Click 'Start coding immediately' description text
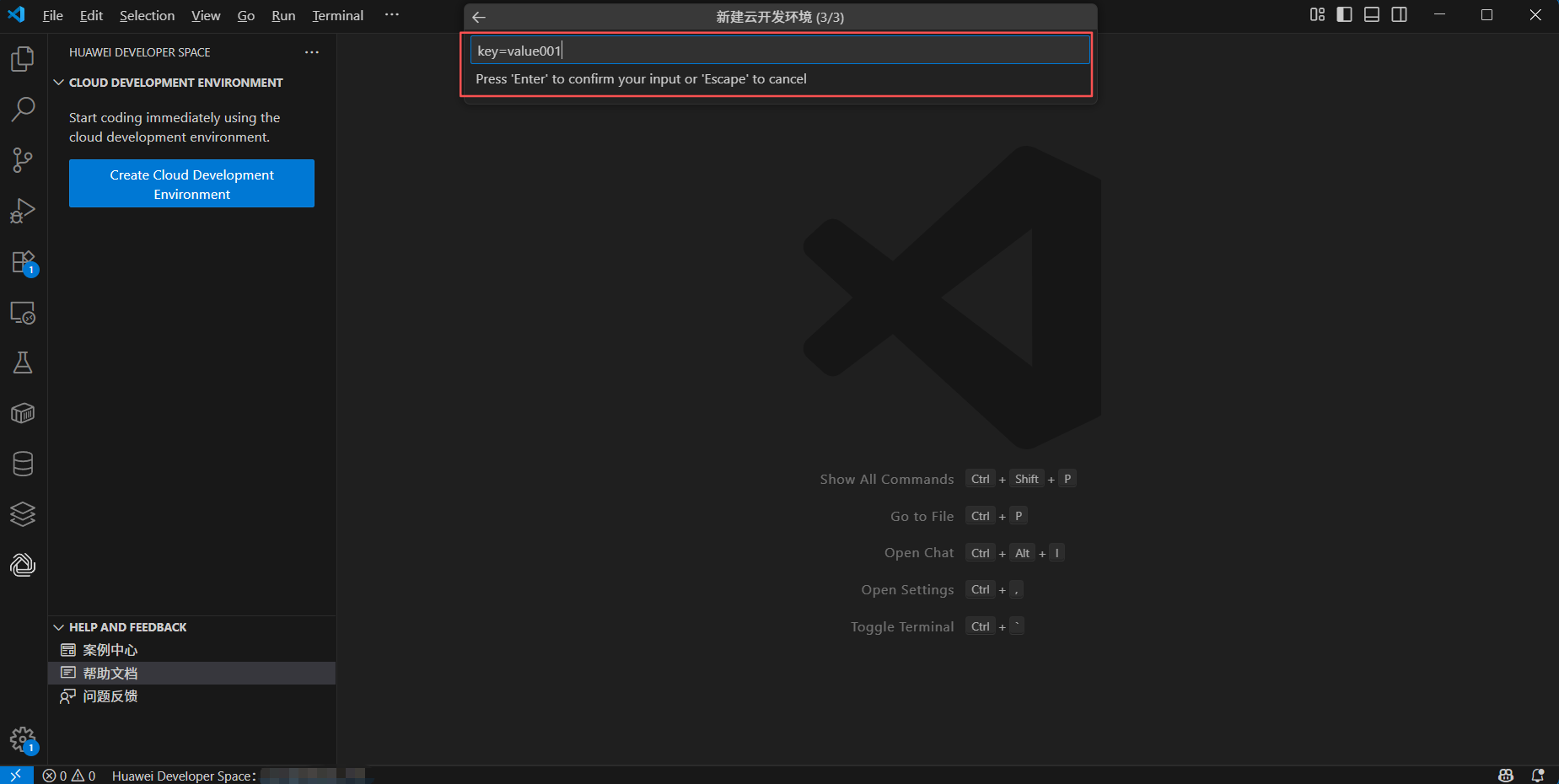Screen dimensions: 1559x784 coord(175,127)
